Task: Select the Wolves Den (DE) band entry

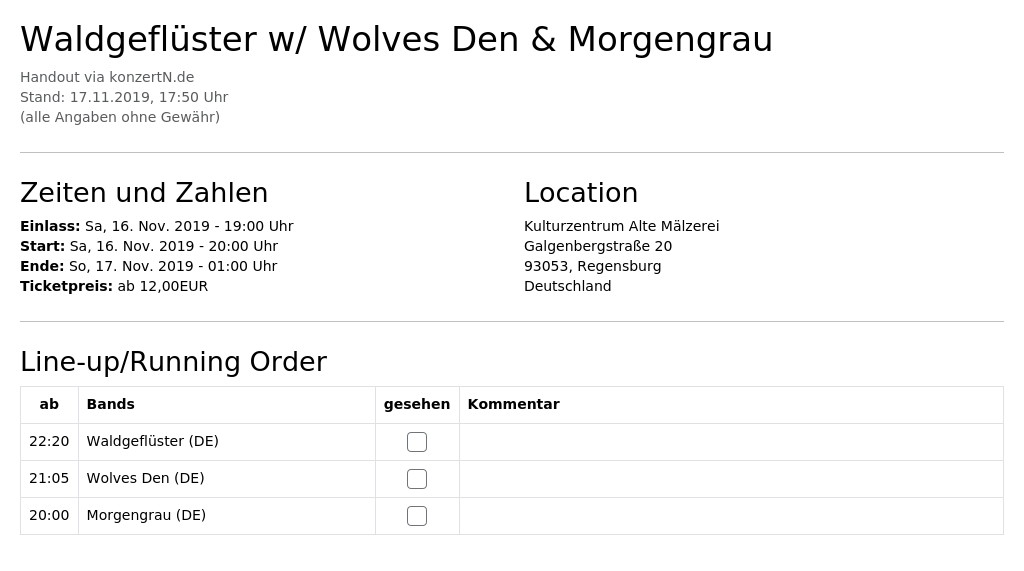Action: (146, 478)
